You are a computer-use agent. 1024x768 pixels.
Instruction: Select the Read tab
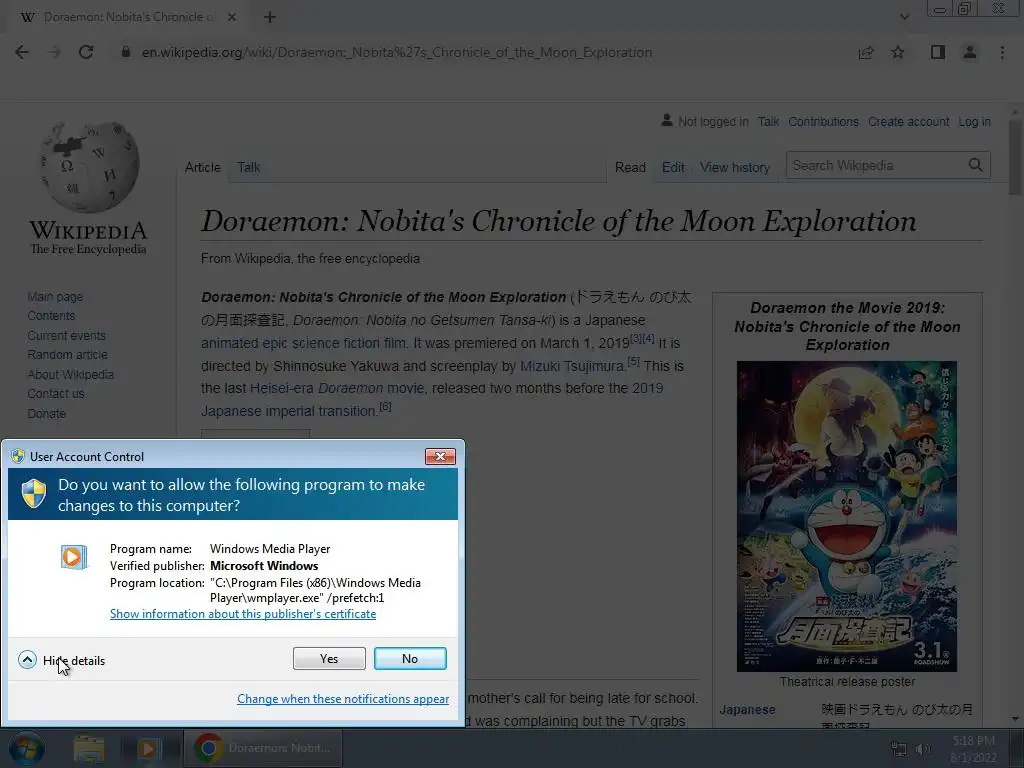click(x=630, y=167)
